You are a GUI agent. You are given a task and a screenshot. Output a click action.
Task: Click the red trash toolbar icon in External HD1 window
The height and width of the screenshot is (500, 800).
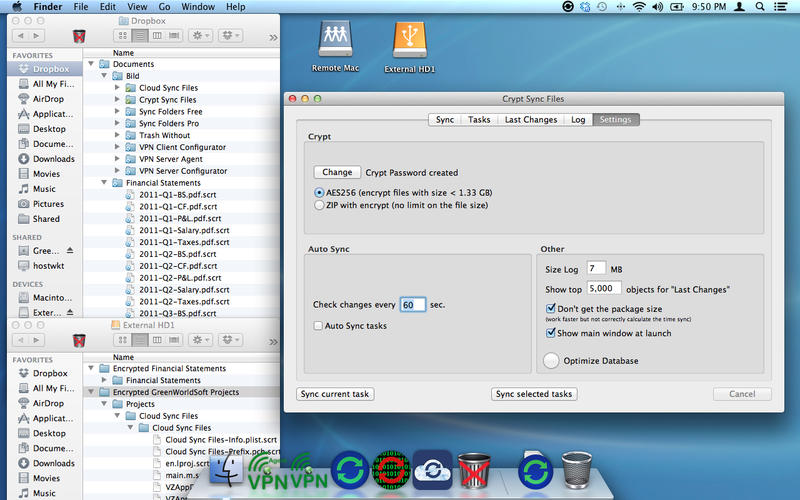click(x=79, y=340)
